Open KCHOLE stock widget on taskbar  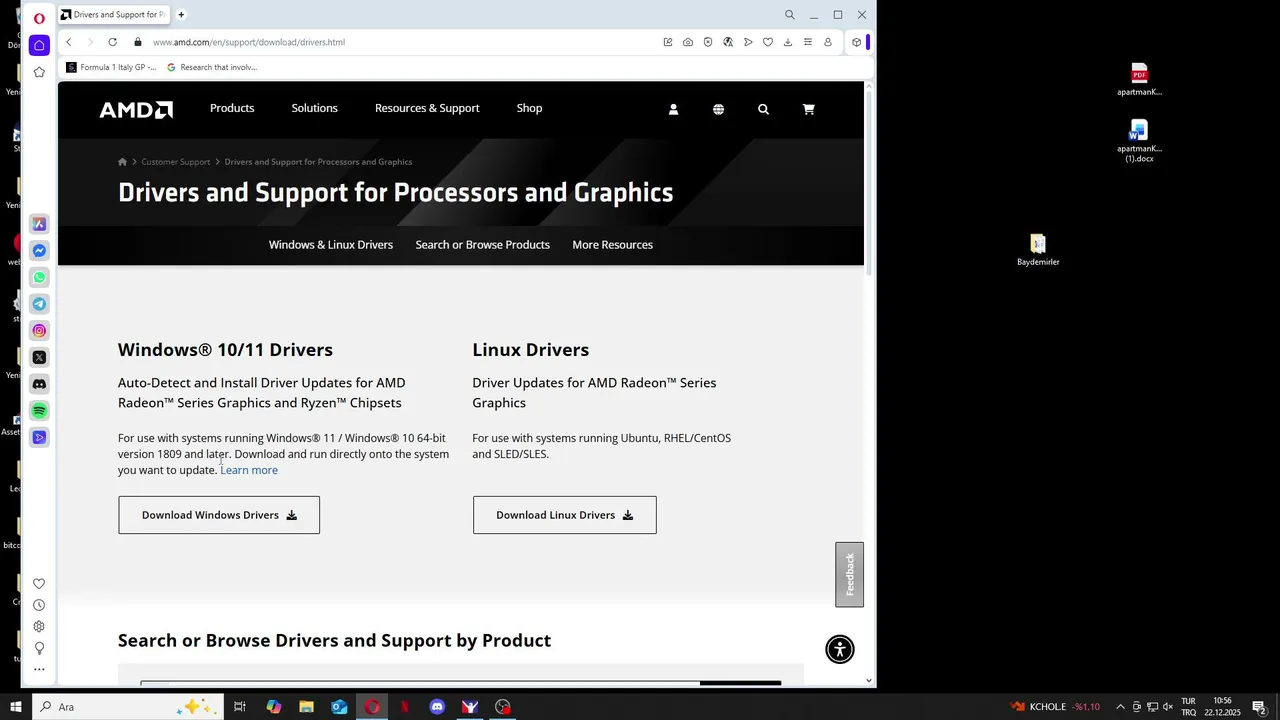tap(1056, 707)
